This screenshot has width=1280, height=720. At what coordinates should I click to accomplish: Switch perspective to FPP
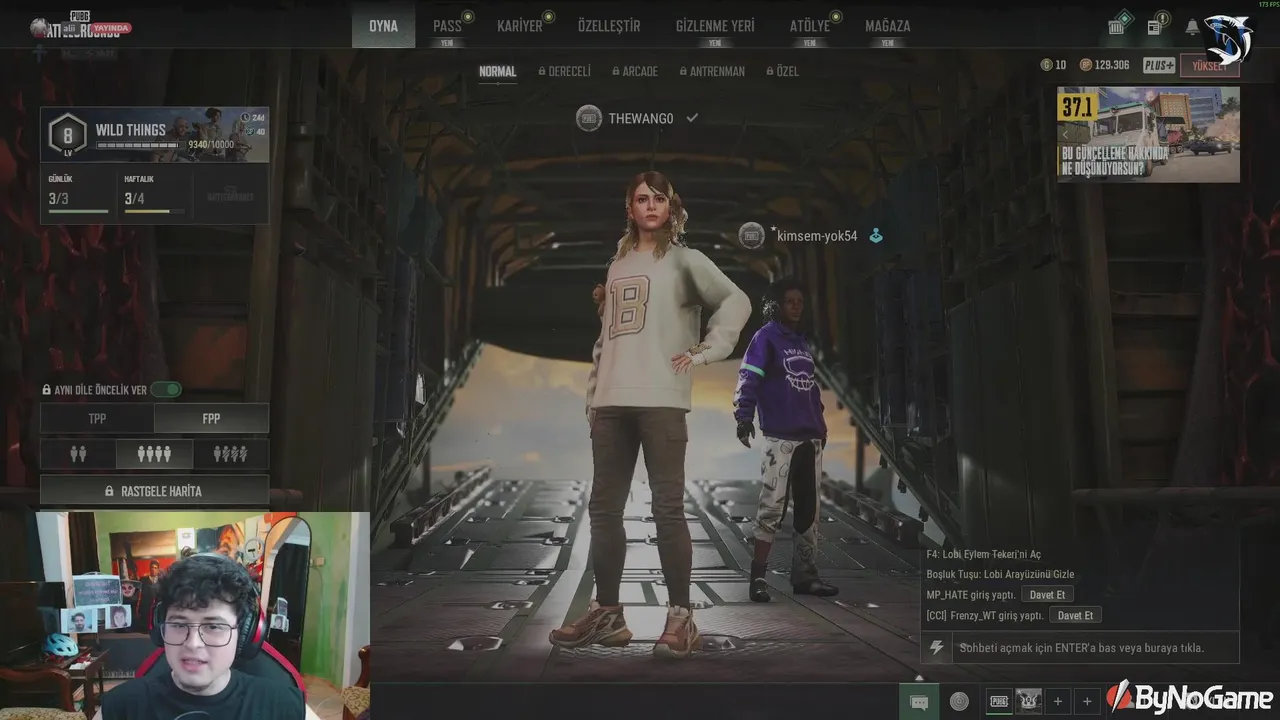[x=211, y=418]
